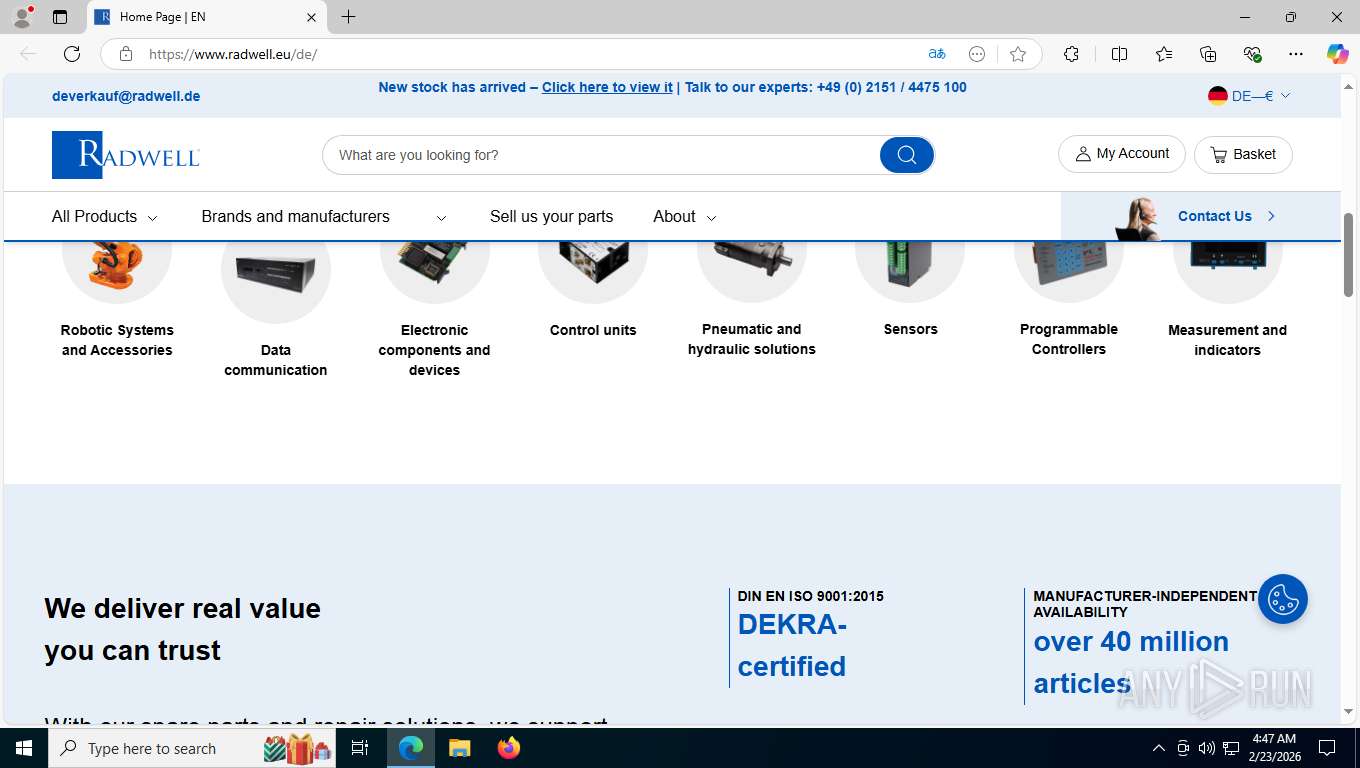Open Collections panel
Image resolution: width=1360 pixels, height=768 pixels.
coord(1208,54)
